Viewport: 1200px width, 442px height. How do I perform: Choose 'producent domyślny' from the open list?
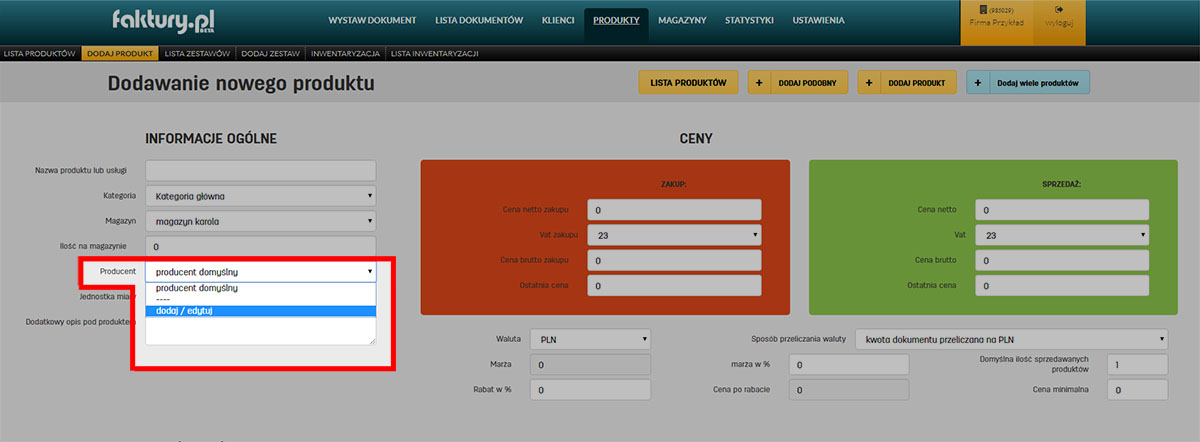point(261,287)
